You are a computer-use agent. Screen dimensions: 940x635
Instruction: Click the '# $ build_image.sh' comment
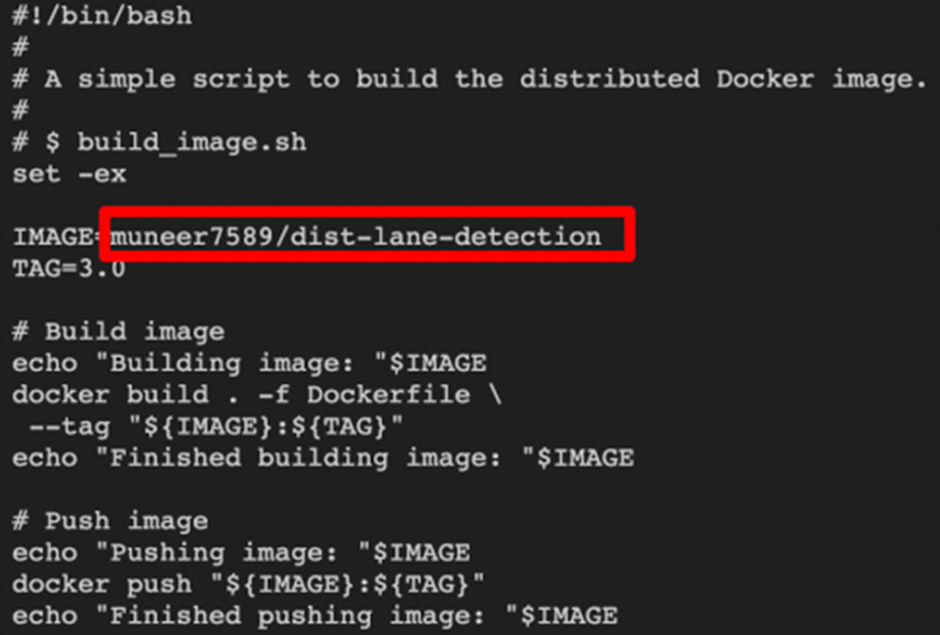159,142
